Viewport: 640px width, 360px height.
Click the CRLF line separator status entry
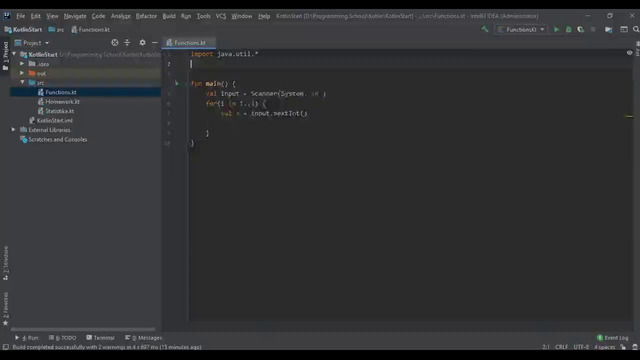[x=561, y=347]
